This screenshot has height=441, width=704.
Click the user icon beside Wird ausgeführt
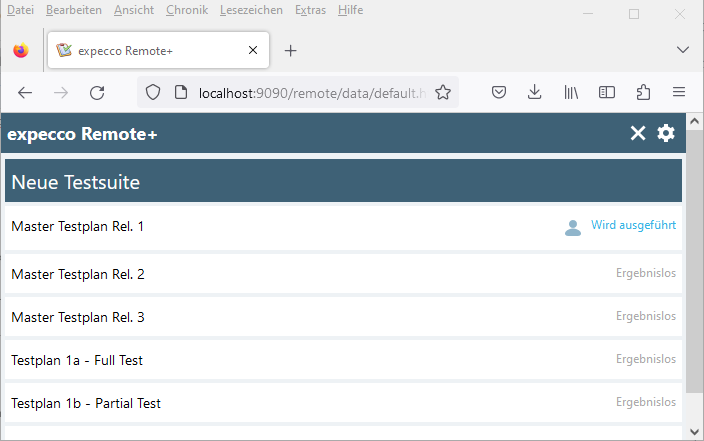click(573, 228)
